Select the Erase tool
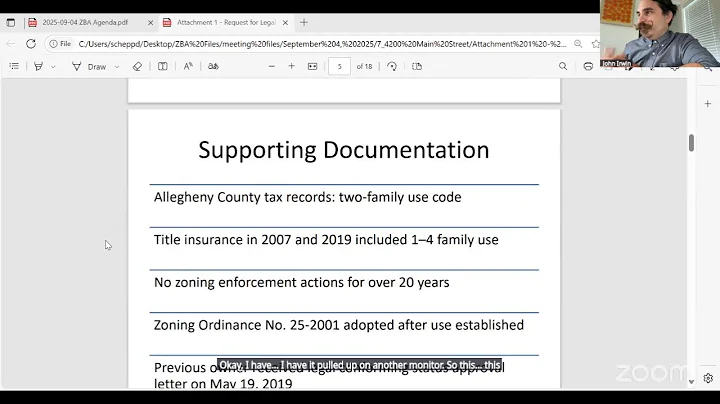 pos(137,67)
